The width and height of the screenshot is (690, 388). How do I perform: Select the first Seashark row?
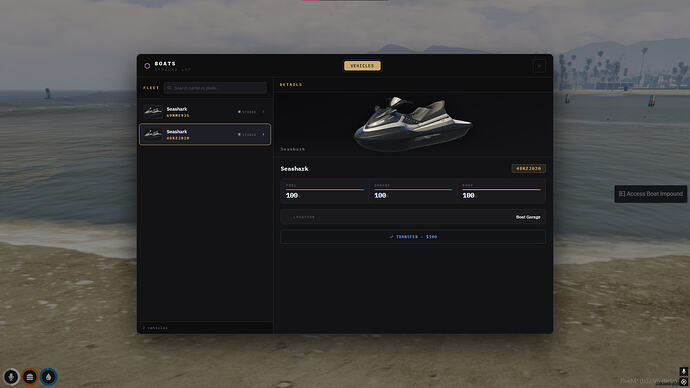pyautogui.click(x=205, y=112)
